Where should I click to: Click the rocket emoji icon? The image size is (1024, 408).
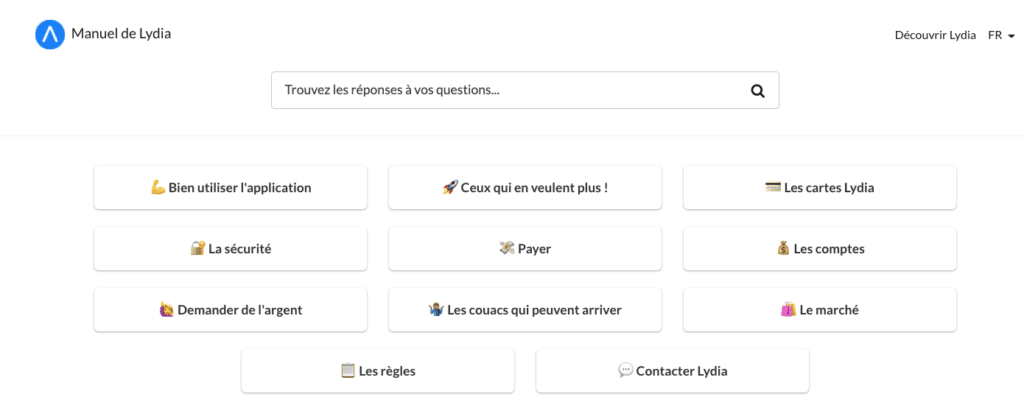pos(449,188)
